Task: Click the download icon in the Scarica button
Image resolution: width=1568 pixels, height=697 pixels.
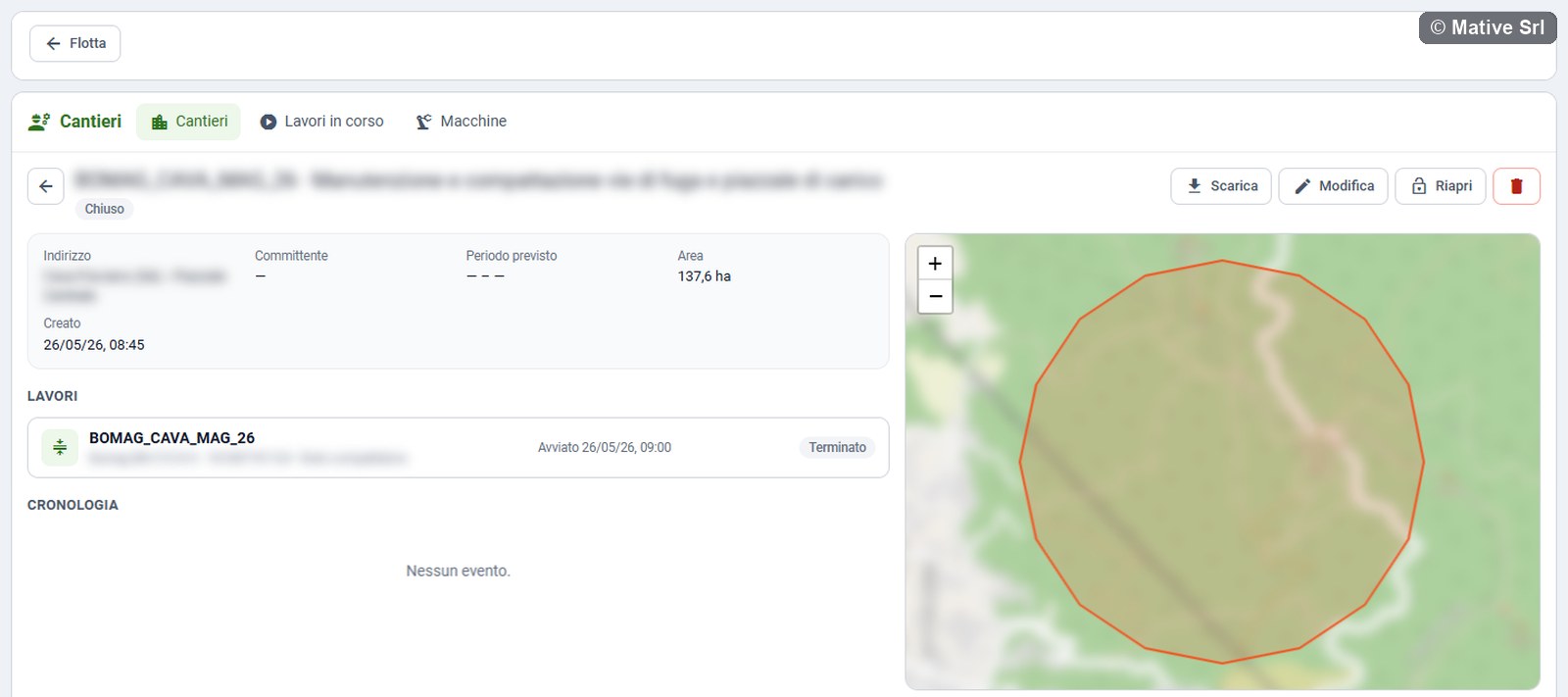Action: 1194,185
